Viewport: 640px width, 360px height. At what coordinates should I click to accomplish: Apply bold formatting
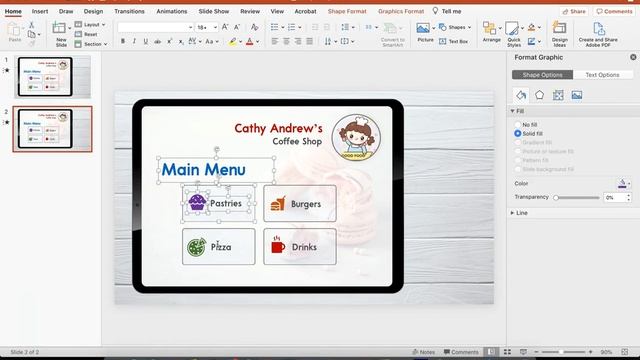tap(123, 41)
